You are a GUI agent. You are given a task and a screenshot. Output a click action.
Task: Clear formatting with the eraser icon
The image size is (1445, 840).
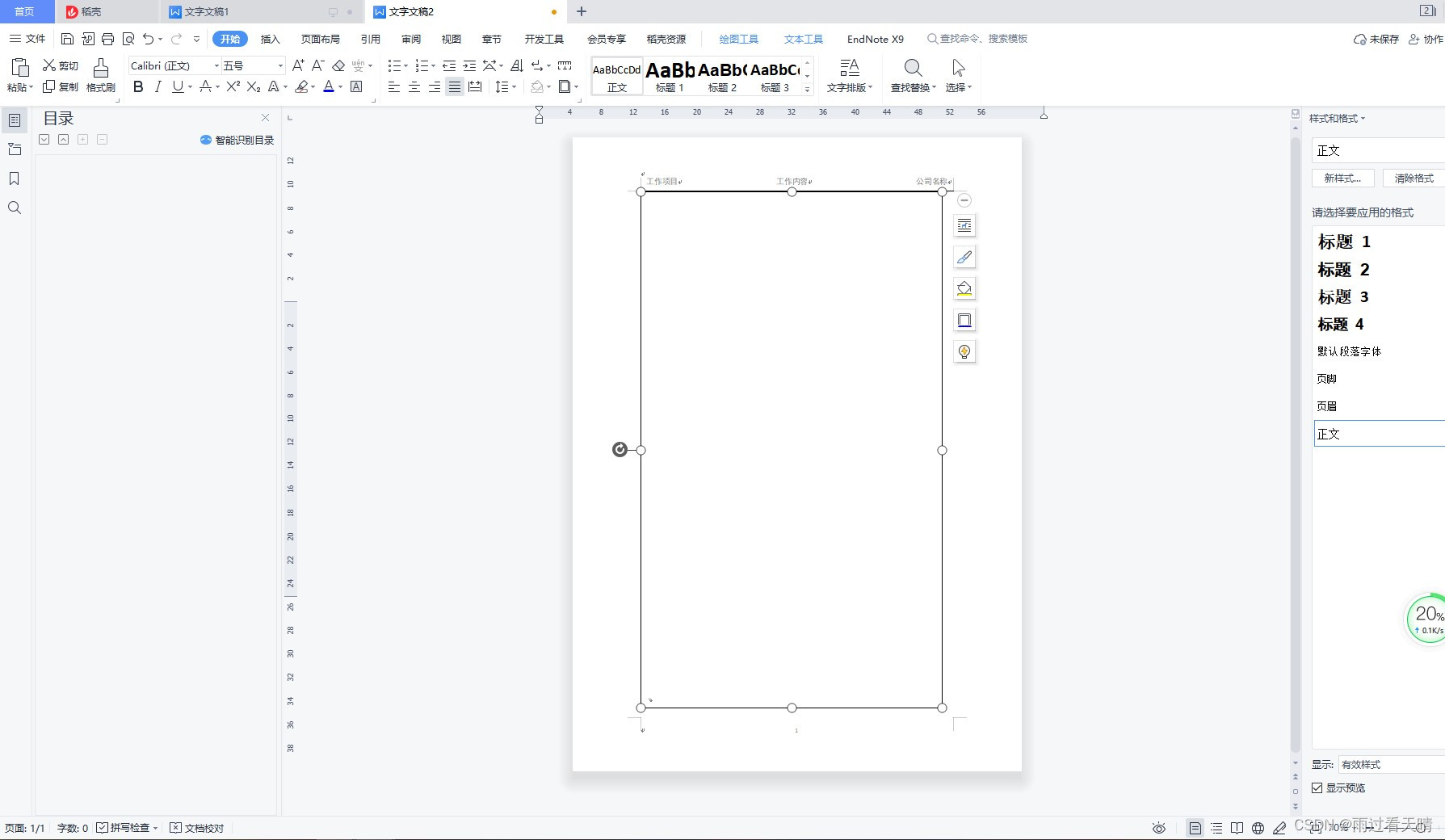click(x=338, y=65)
